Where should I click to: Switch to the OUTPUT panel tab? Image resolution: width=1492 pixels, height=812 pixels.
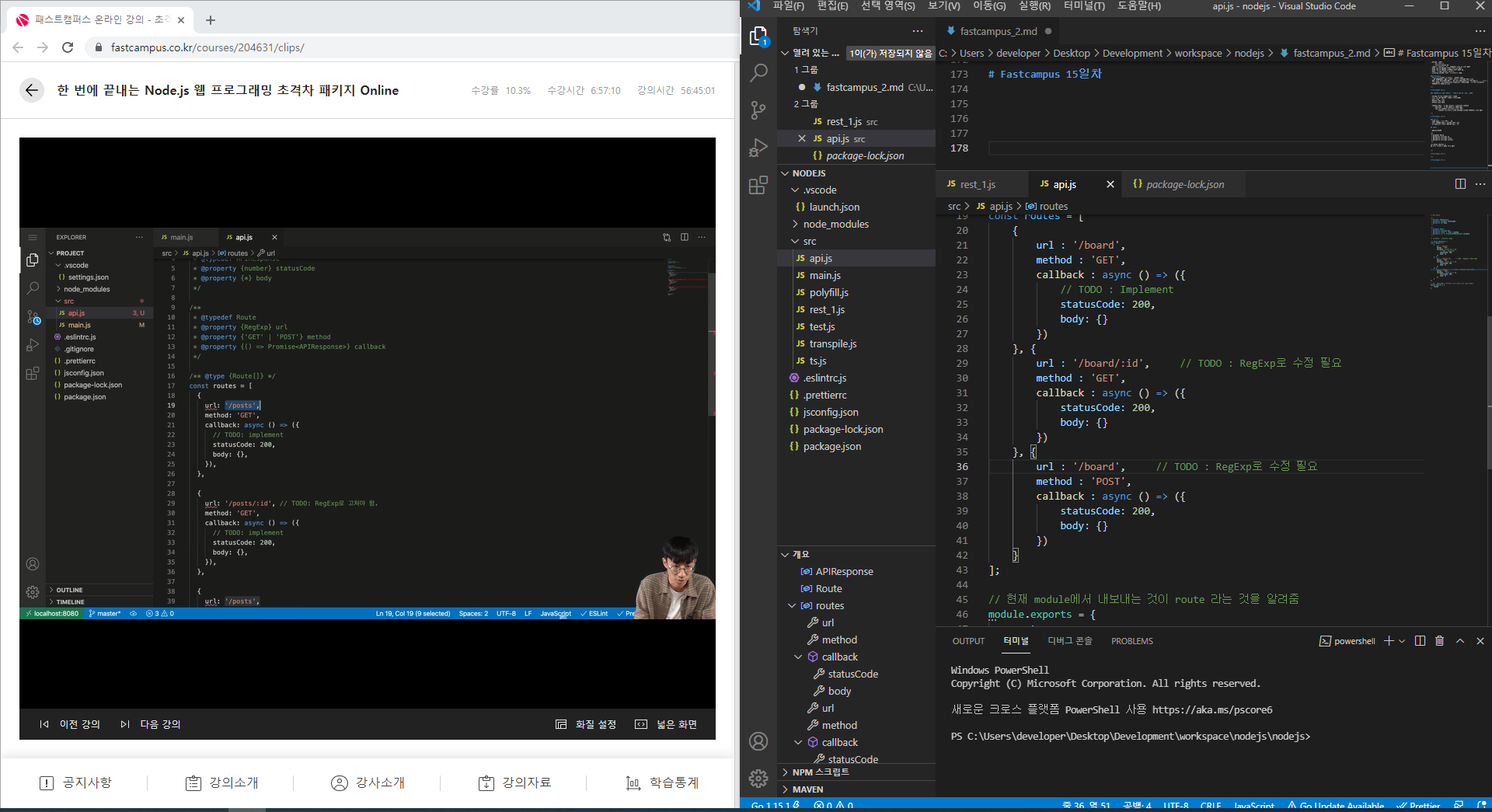tap(968, 641)
